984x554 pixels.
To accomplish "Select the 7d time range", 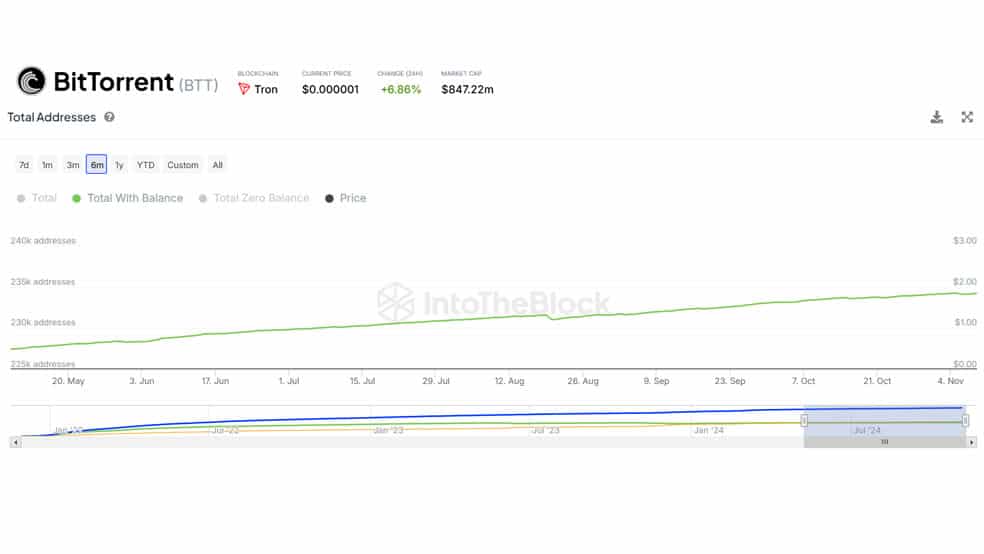I will click(x=24, y=165).
